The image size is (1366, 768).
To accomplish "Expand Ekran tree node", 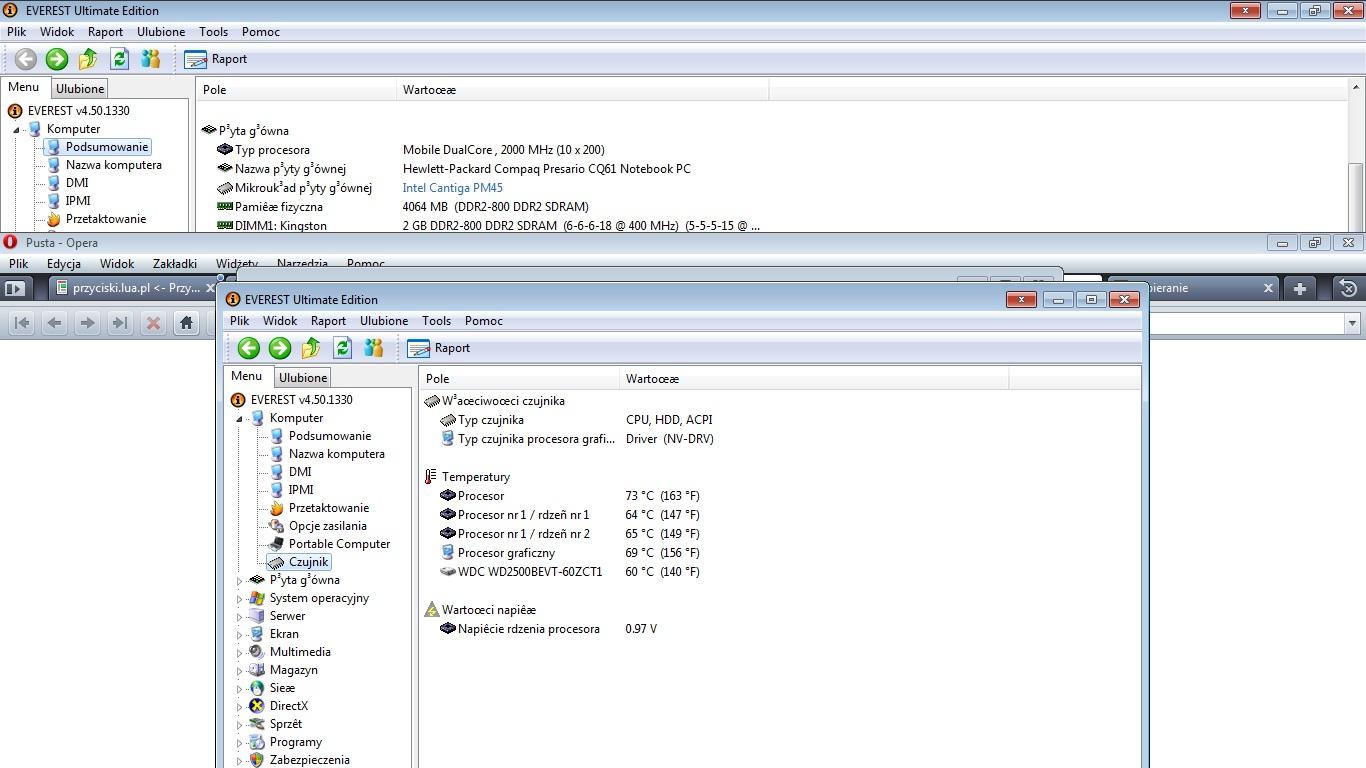I will [x=240, y=635].
